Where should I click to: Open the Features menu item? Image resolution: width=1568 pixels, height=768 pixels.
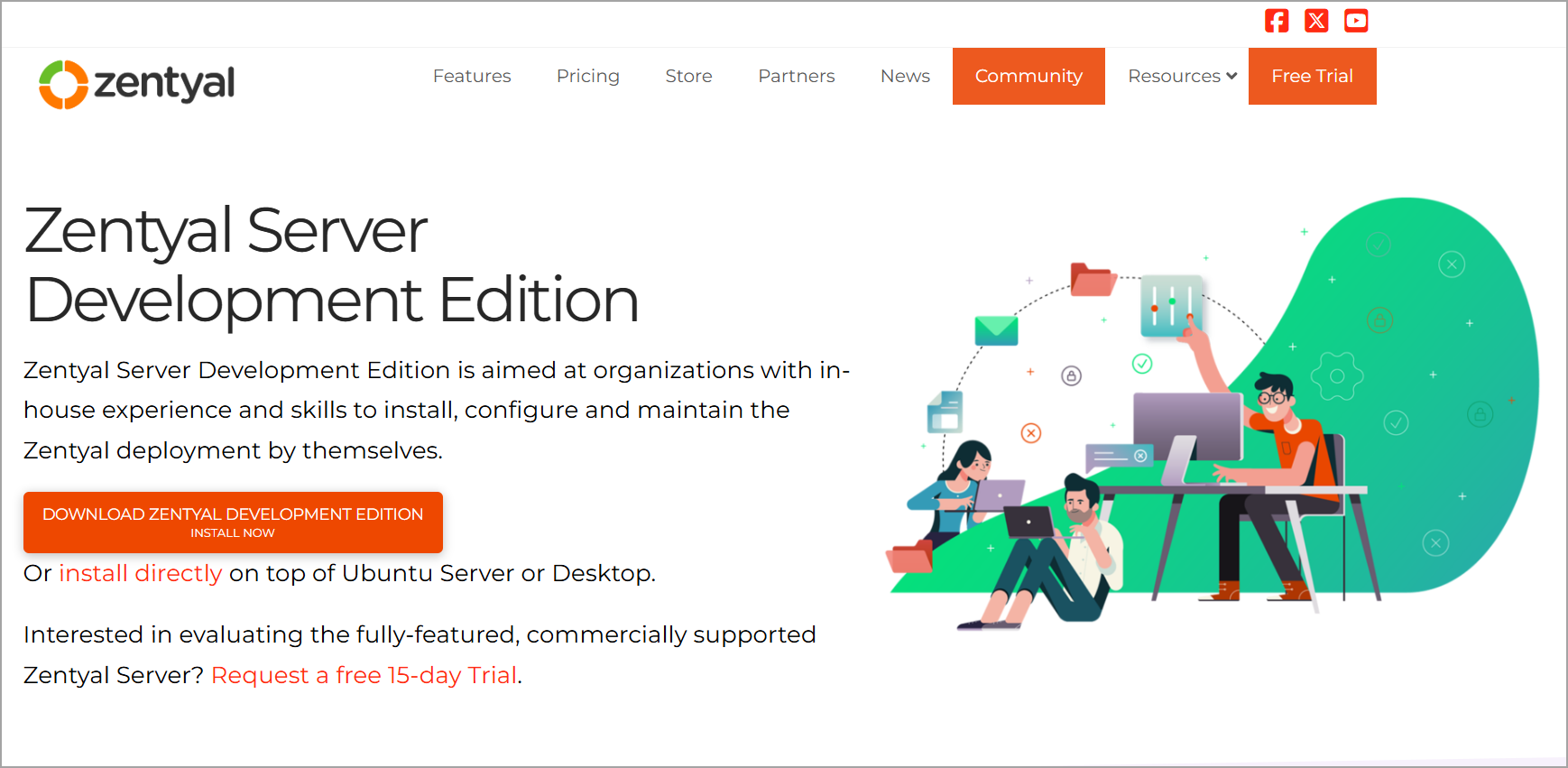(x=472, y=76)
